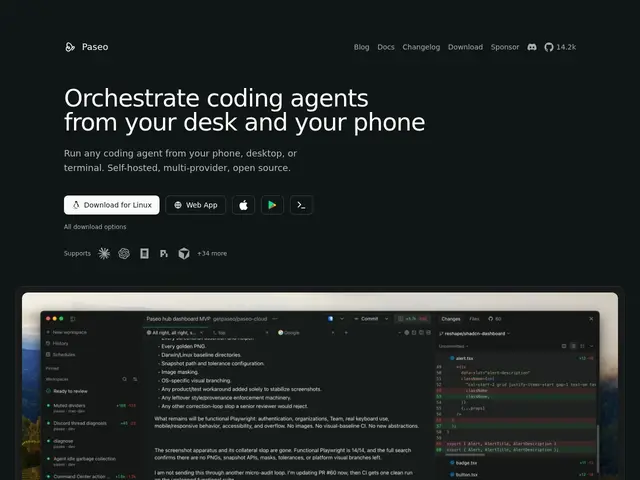
Task: Select the 'All right, all right' agent tab
Action: coord(174,333)
